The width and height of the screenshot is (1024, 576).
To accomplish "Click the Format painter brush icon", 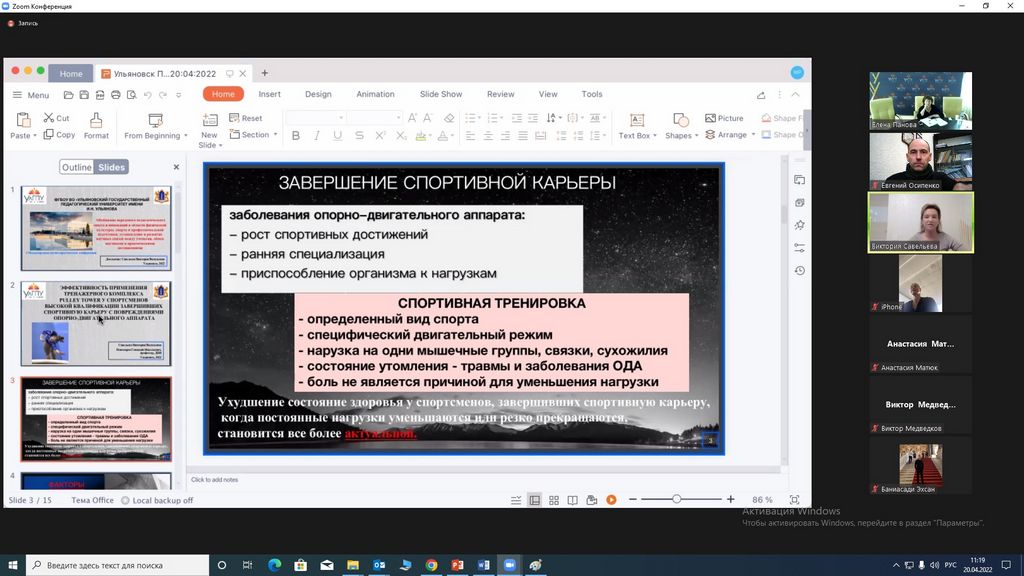I will tap(96, 120).
